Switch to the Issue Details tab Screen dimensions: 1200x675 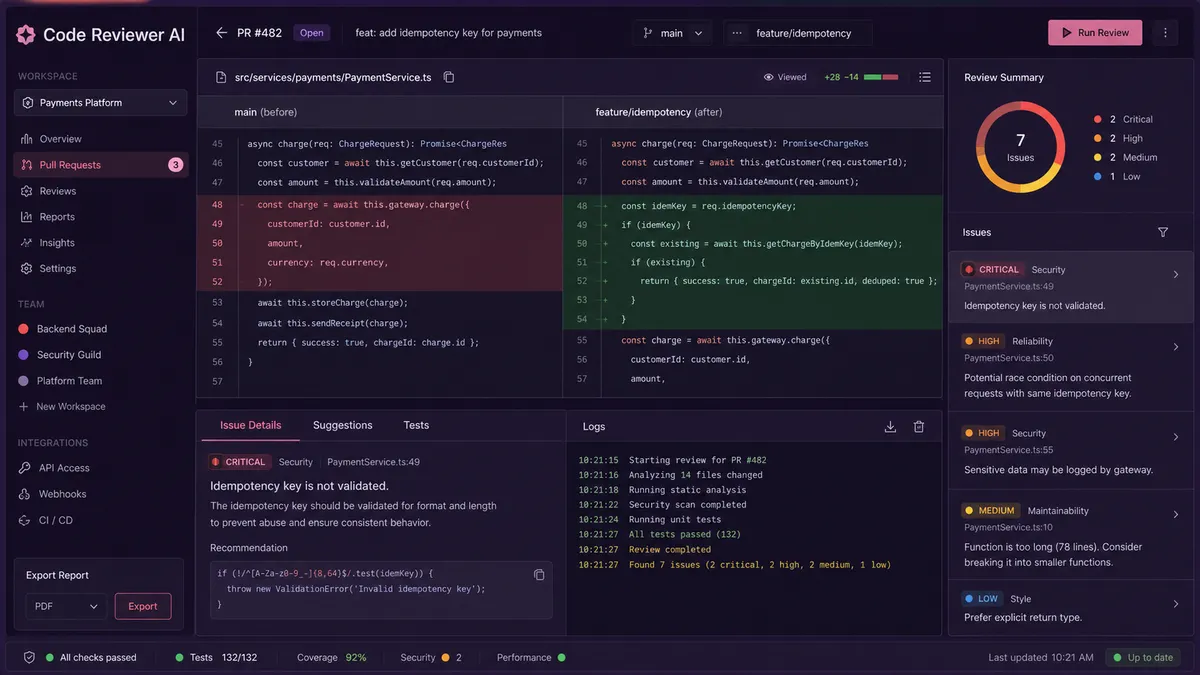pos(251,425)
